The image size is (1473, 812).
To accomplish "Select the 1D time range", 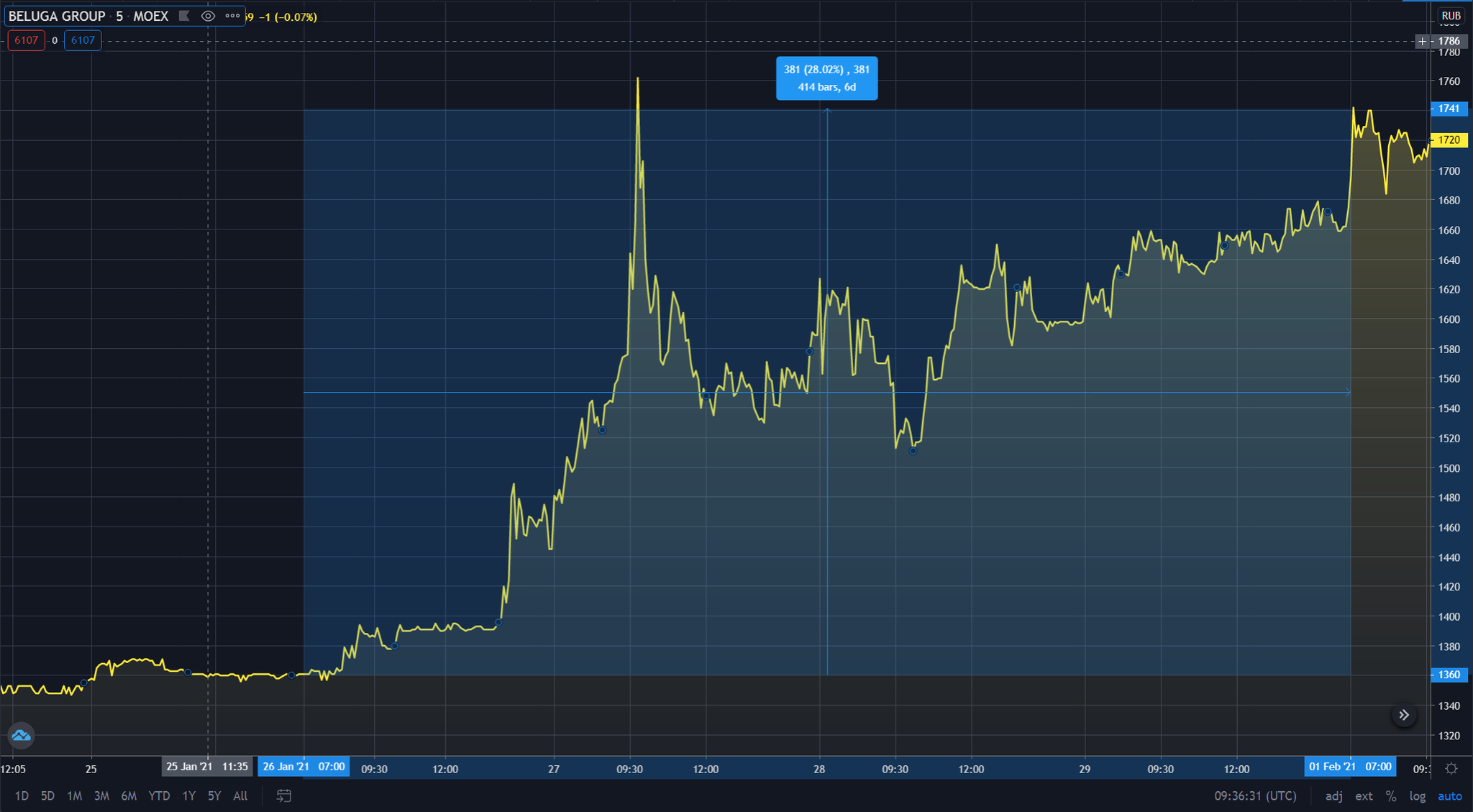I will click(x=22, y=795).
